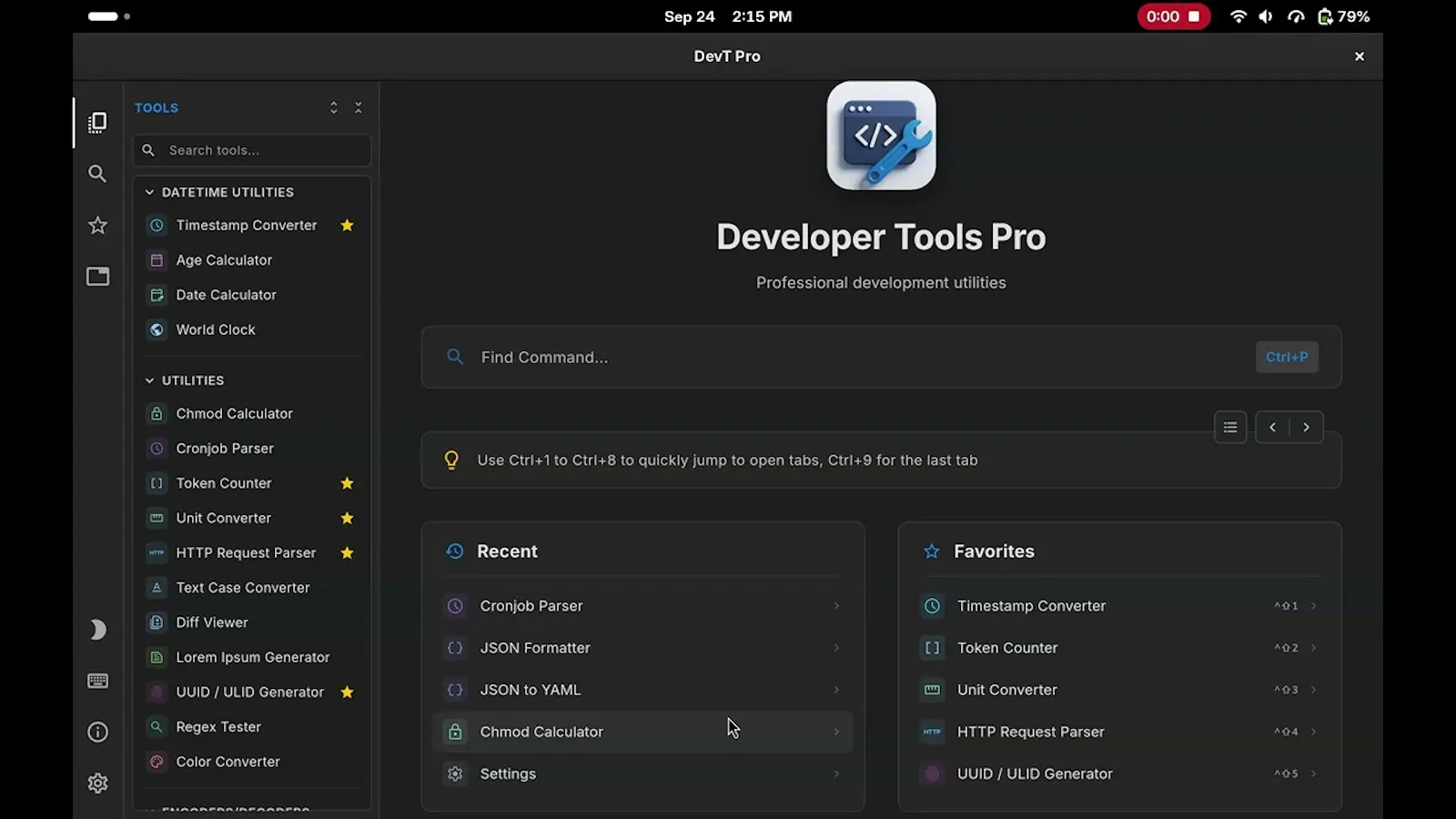Open settings gear in left rail
The width and height of the screenshot is (1456, 819).
[x=97, y=784]
